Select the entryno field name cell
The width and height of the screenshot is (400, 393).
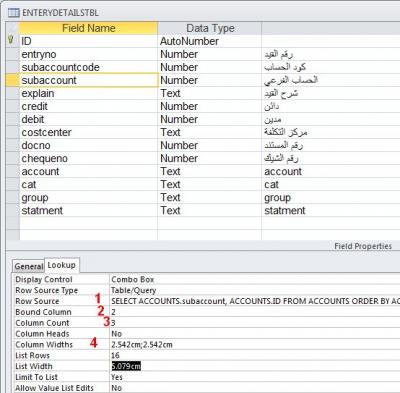(88, 54)
